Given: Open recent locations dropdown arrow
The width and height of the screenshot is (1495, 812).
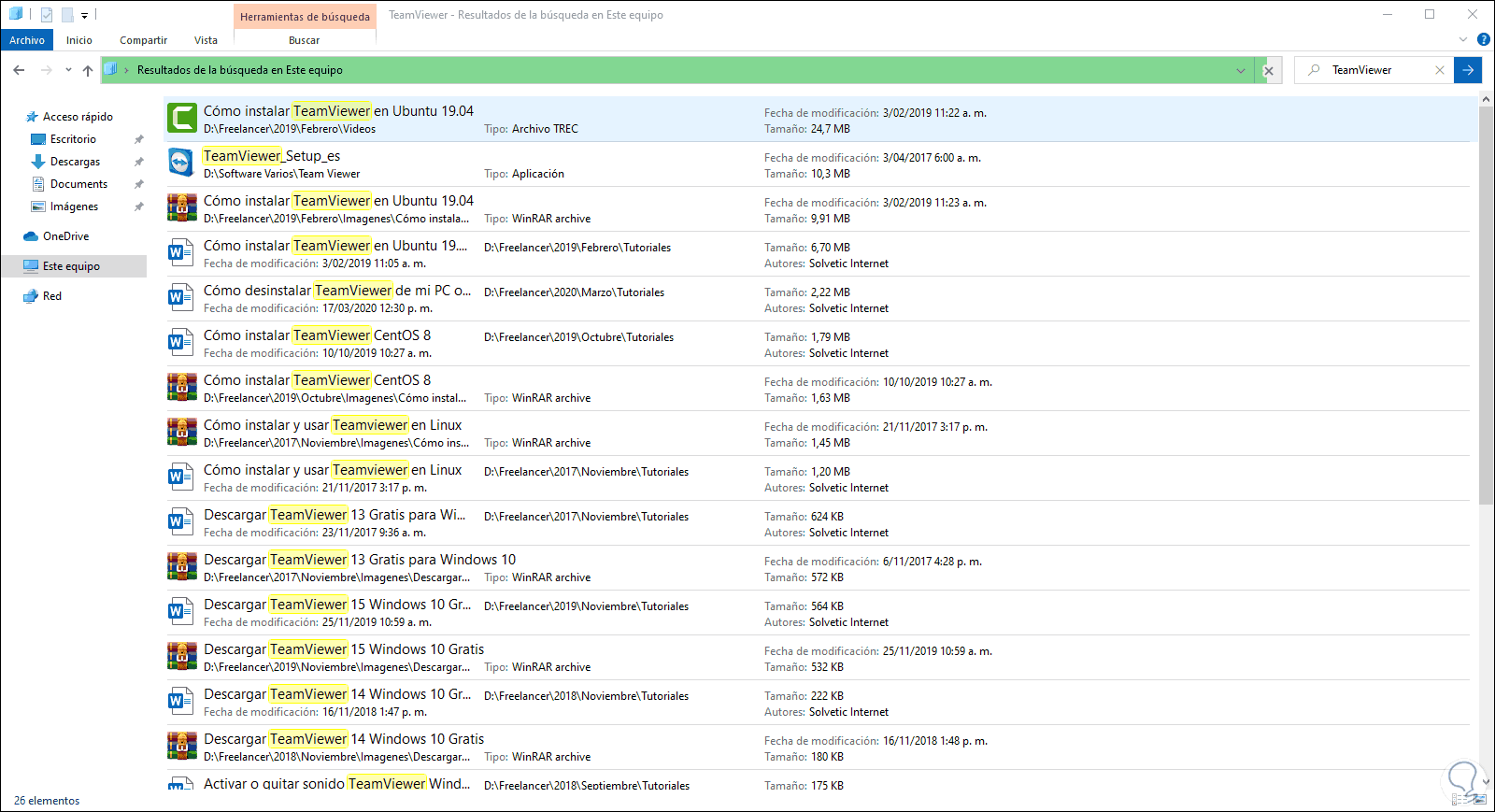Looking at the screenshot, I should pyautogui.click(x=68, y=70).
